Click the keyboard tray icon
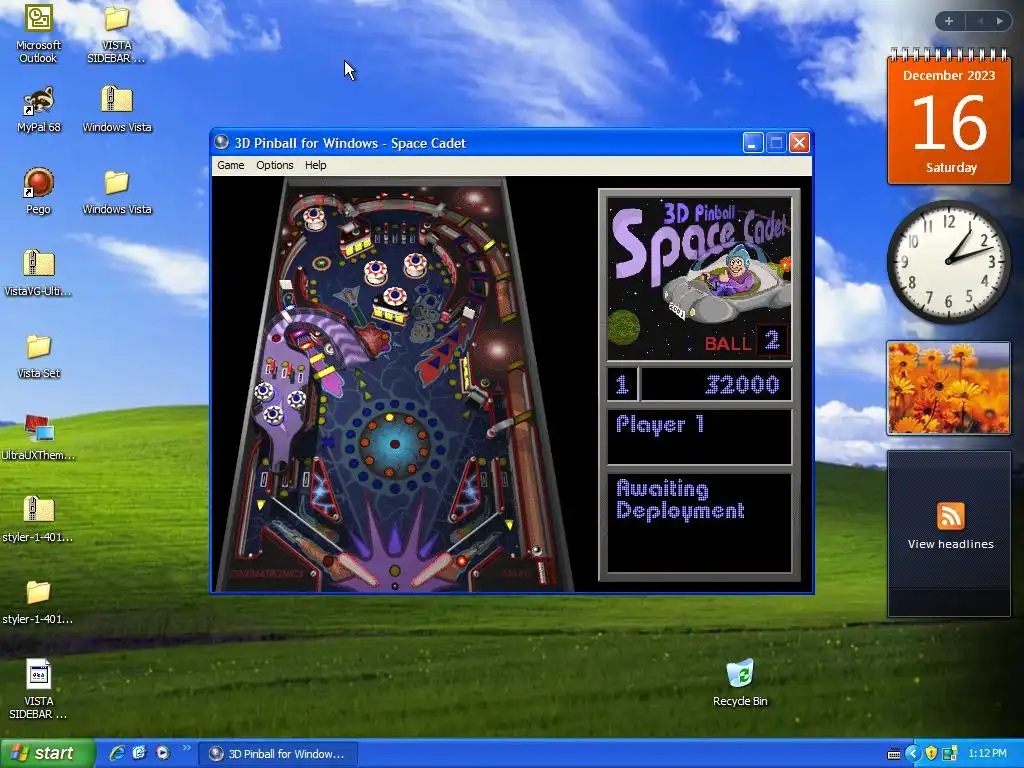The height and width of the screenshot is (768, 1024). coord(894,754)
